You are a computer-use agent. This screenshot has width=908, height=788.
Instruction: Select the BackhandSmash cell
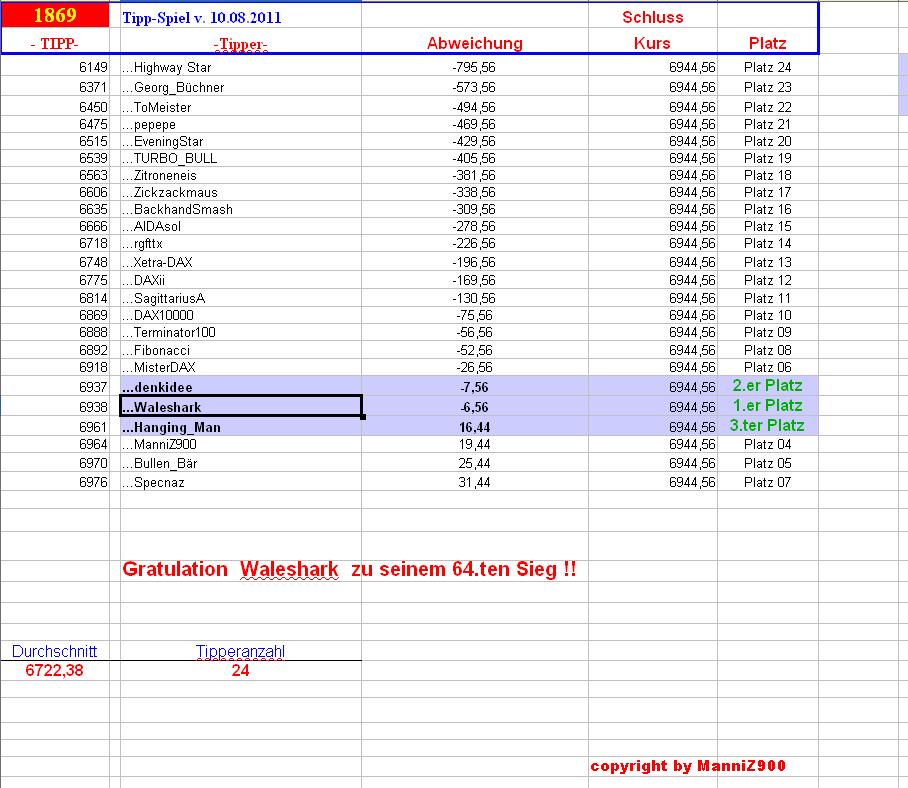point(240,209)
